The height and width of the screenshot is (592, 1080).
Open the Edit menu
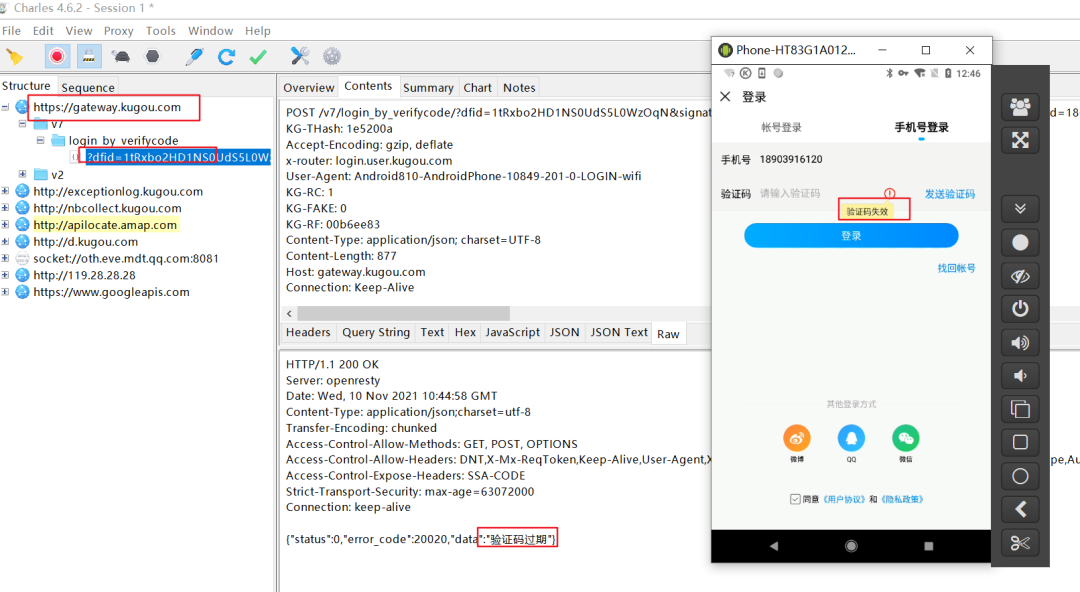(43, 31)
